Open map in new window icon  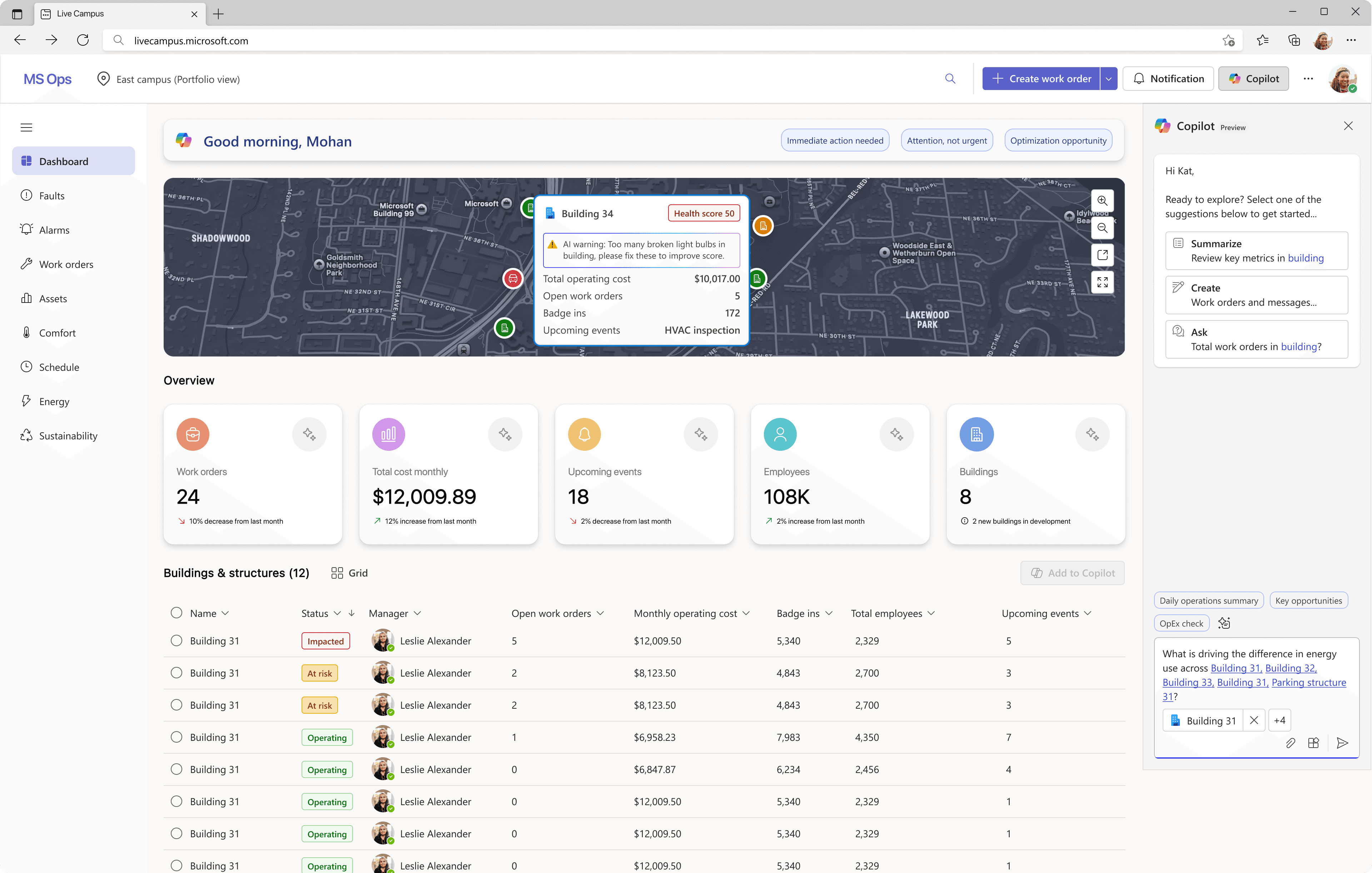click(1102, 255)
